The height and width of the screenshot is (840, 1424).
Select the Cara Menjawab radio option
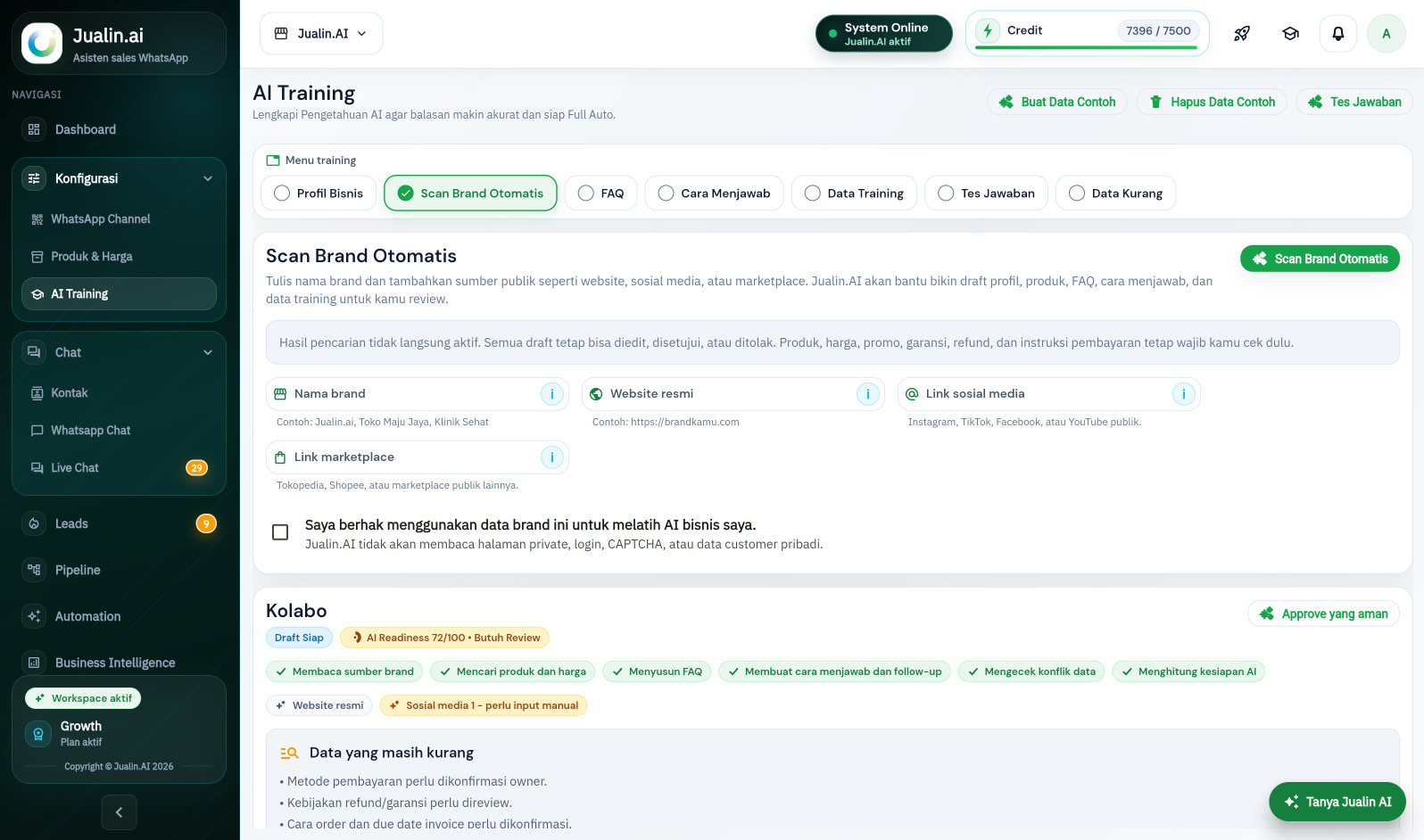(715, 194)
